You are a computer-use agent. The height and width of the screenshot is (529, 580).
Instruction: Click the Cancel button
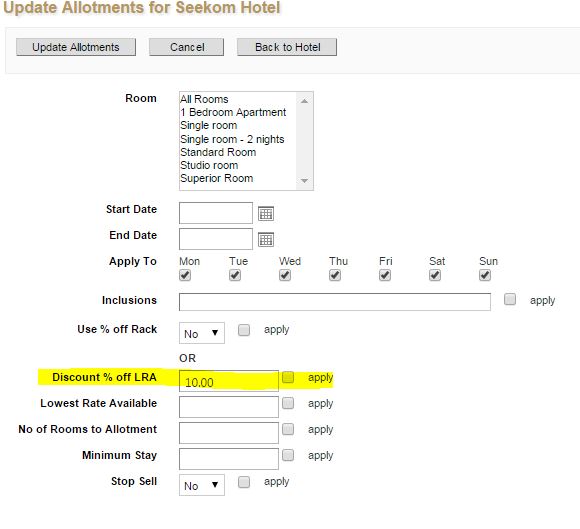click(x=186, y=47)
